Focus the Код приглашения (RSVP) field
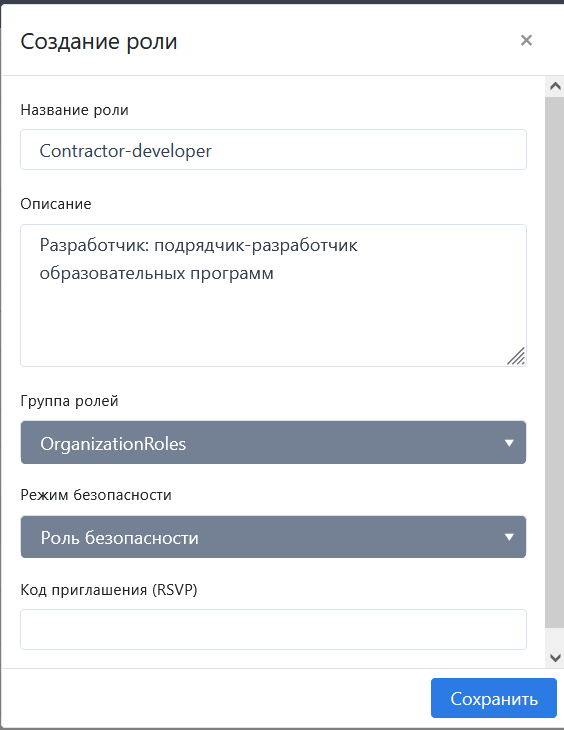Viewport: 564px width, 730px height. 273,629
